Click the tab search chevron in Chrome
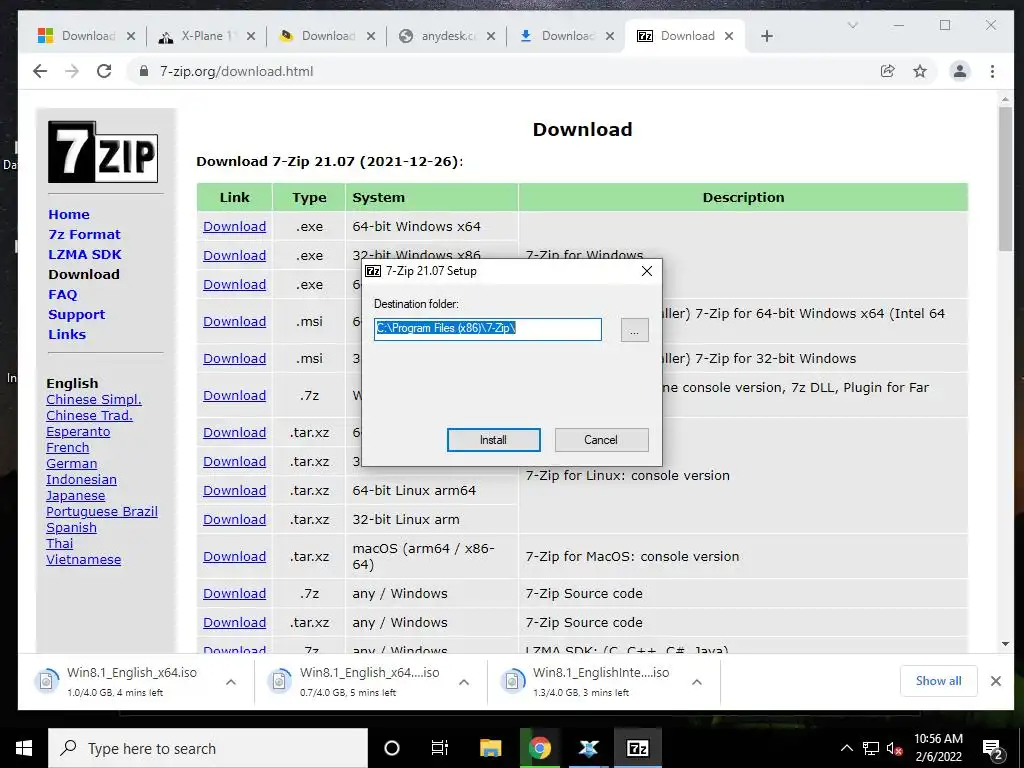 click(x=852, y=25)
